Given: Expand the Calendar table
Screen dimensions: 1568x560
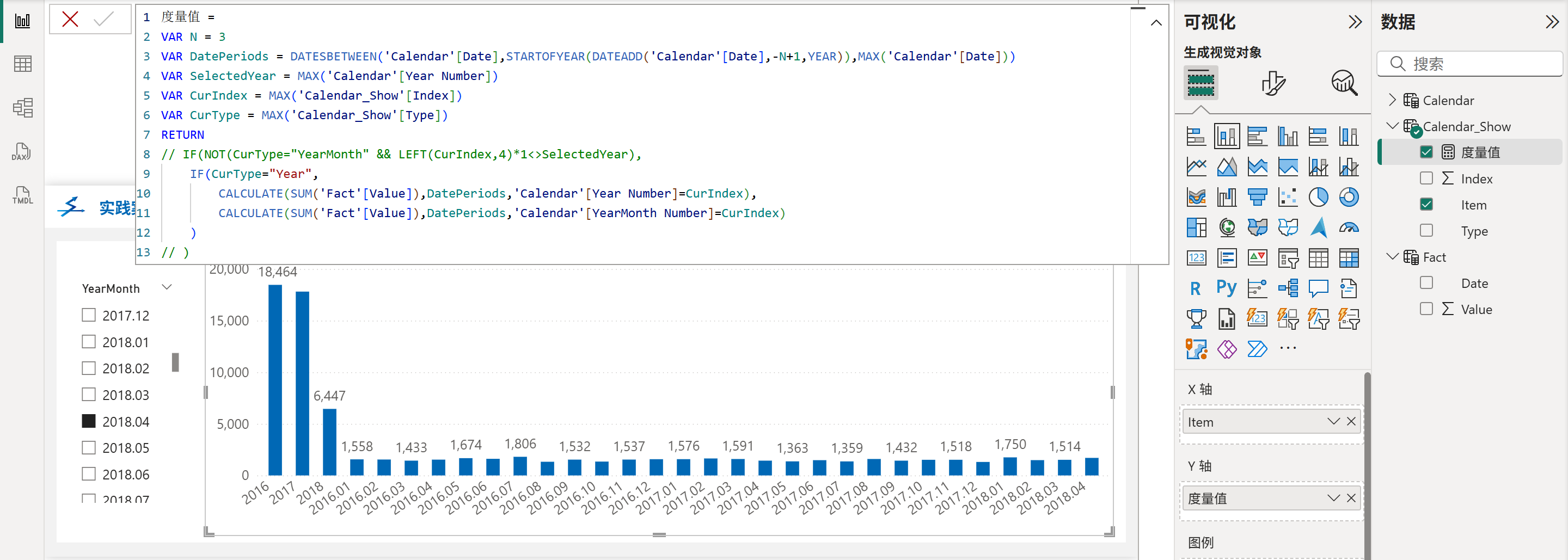Looking at the screenshot, I should click(1392, 100).
